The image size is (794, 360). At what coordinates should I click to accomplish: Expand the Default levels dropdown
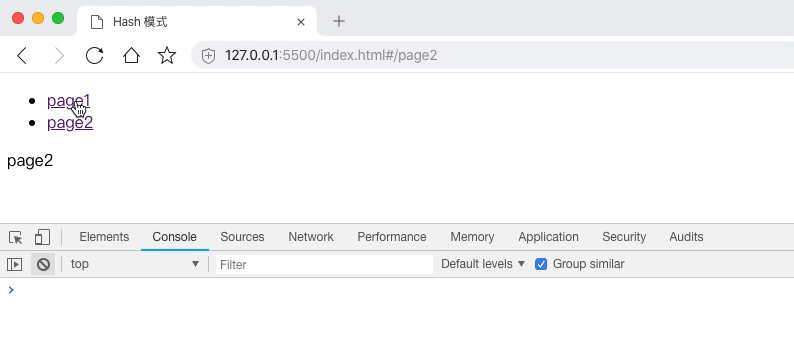[484, 264]
